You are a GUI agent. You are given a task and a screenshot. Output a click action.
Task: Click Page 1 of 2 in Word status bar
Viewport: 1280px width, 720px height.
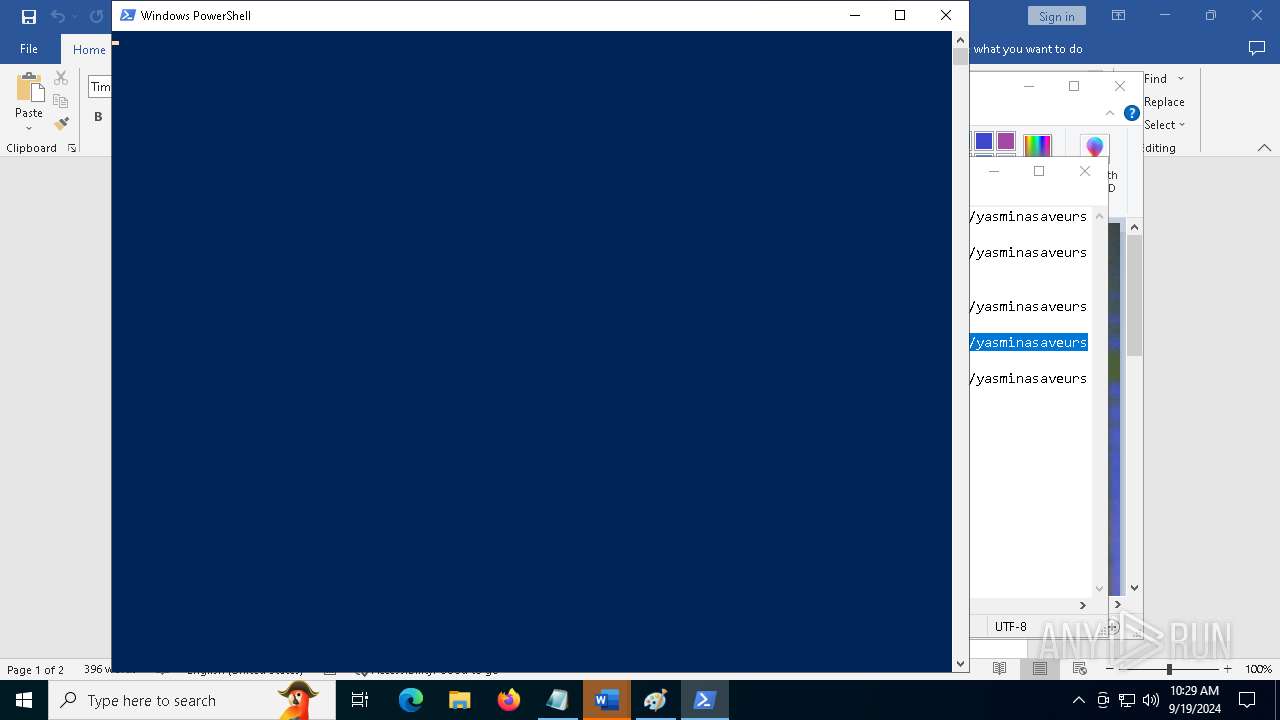pyautogui.click(x=36, y=670)
